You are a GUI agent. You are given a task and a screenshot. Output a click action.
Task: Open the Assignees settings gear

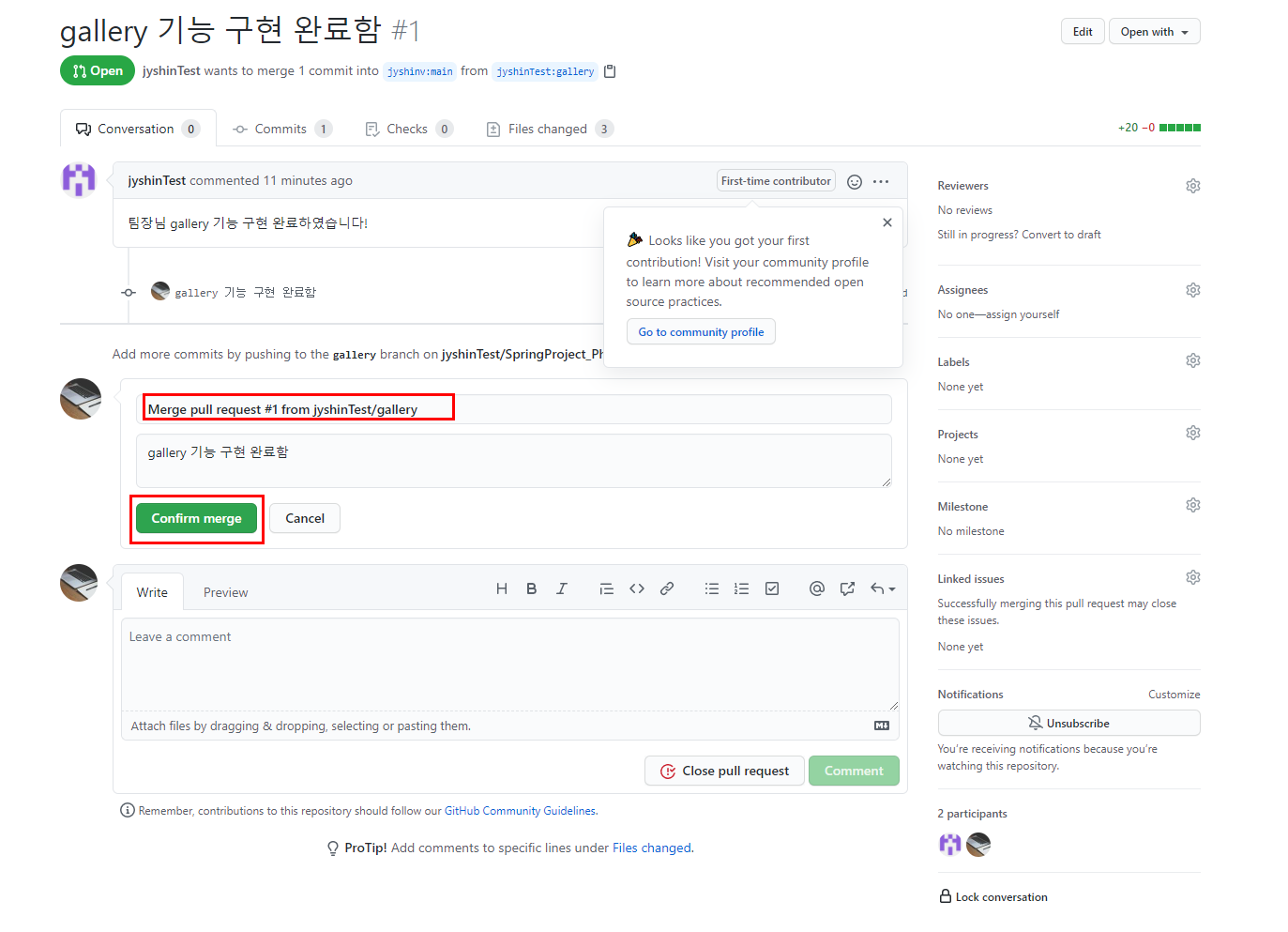(1193, 290)
